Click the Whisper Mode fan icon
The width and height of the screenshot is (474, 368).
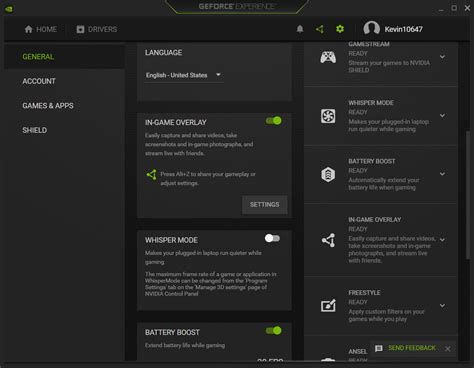point(328,116)
